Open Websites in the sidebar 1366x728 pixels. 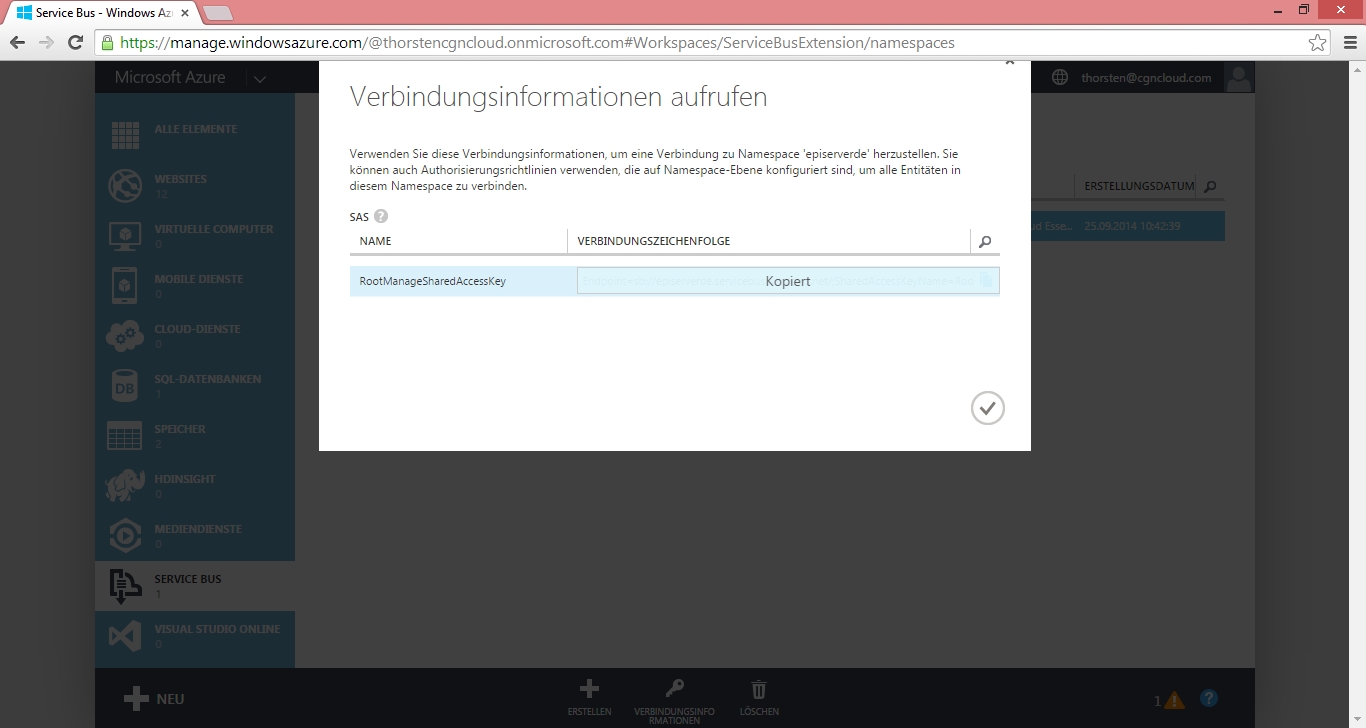pyautogui.click(x=180, y=185)
